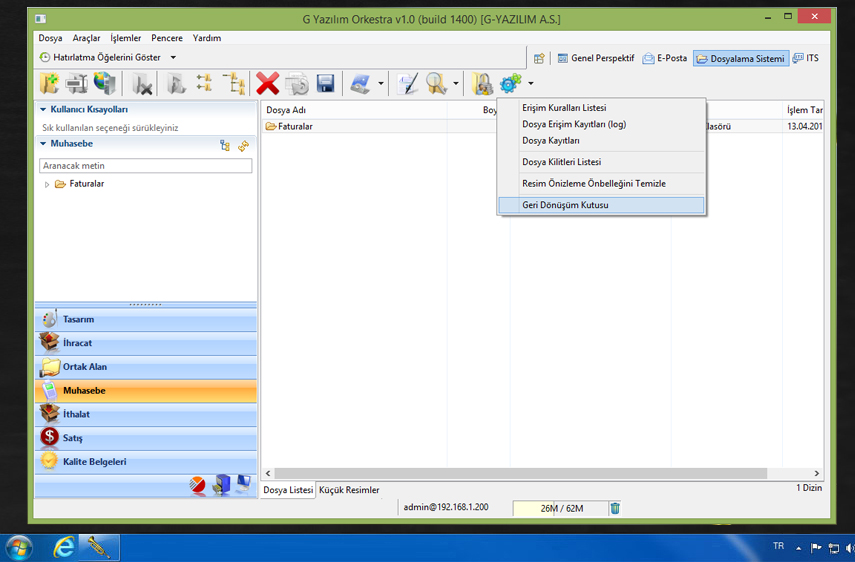
Task: Click the notepad with pen edit icon
Action: click(407, 84)
